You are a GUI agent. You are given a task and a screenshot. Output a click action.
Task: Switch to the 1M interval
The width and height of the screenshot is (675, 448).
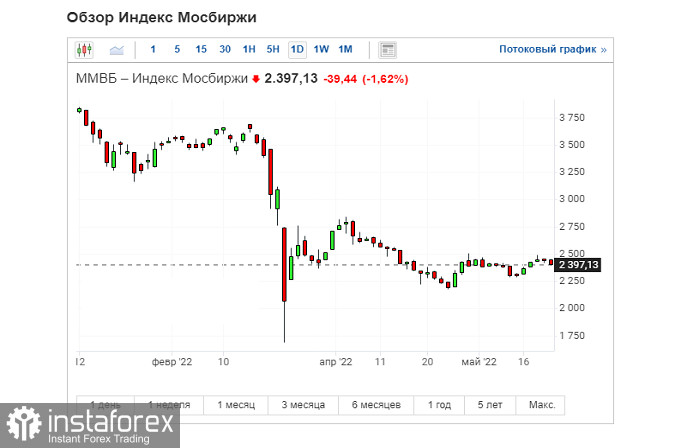point(345,49)
